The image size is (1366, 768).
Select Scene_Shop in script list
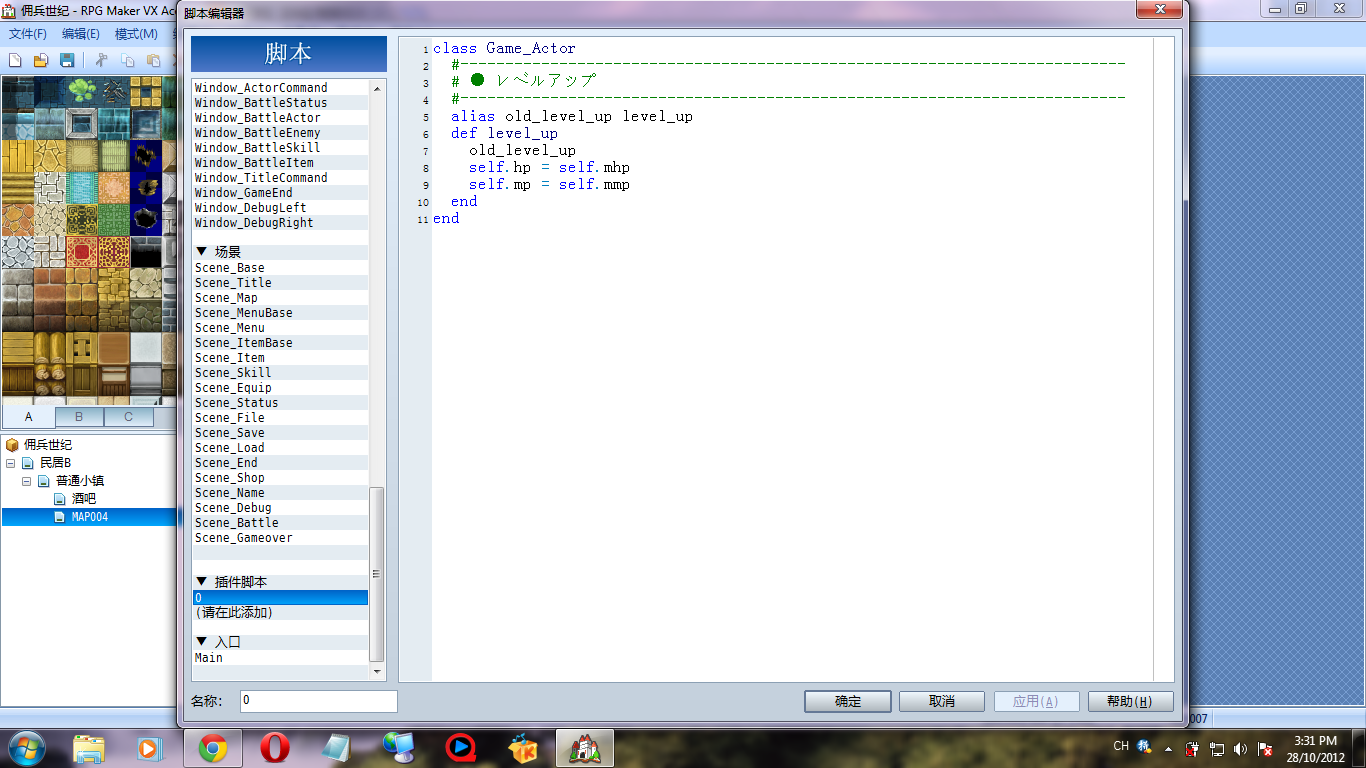[x=281, y=478]
